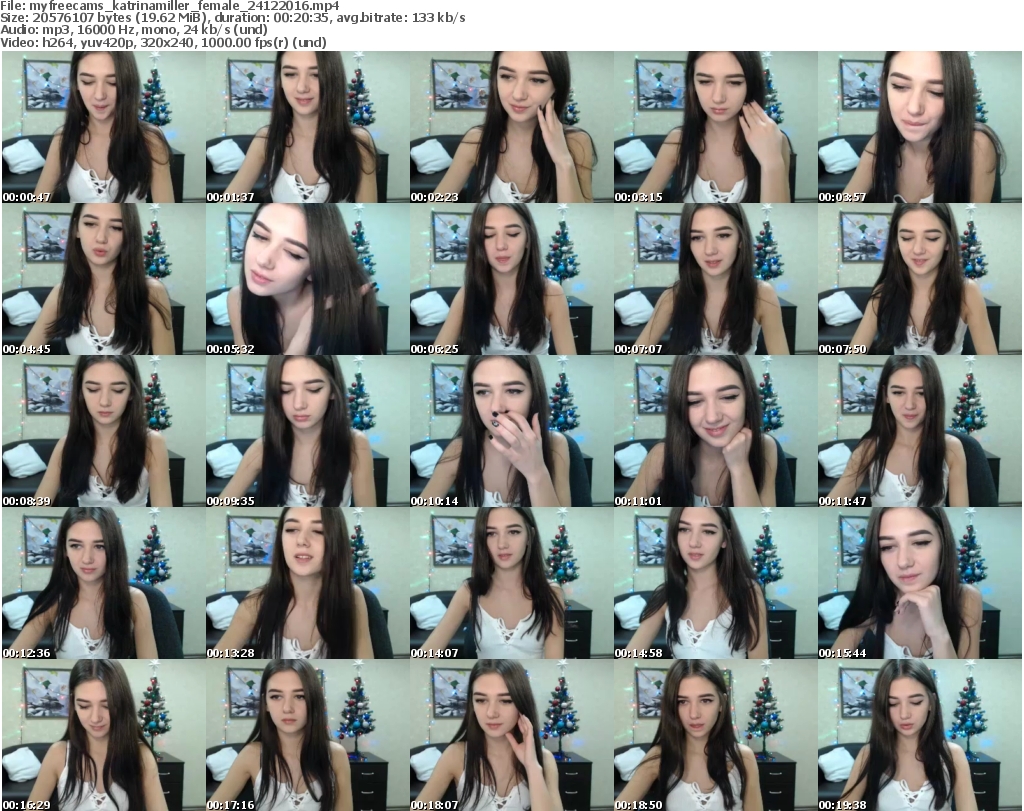Screen dimensions: 1024x811
Task: Pick the frame timestamped 00:10:14
Action: (x=511, y=432)
